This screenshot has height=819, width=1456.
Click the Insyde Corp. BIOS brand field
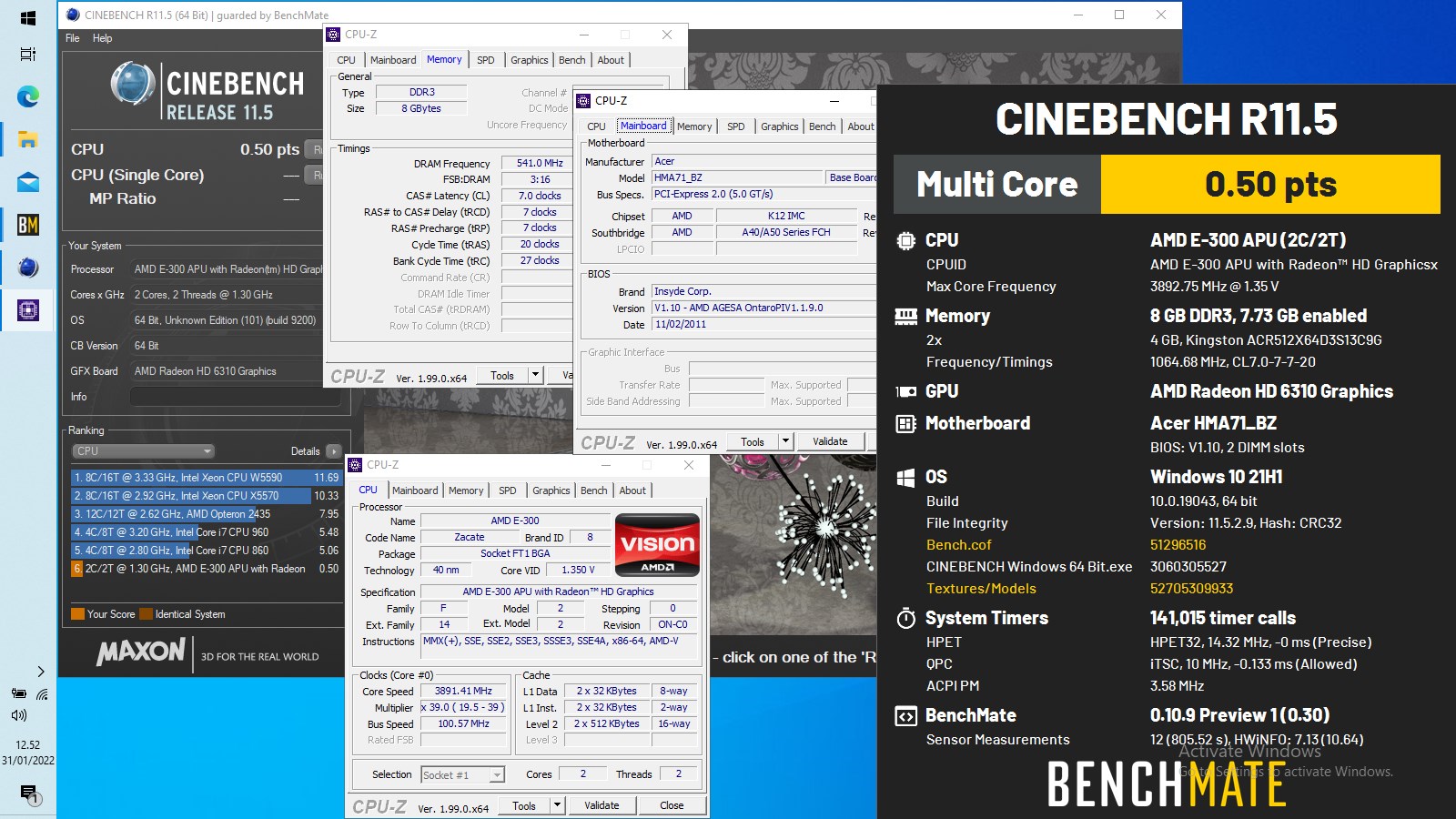click(762, 291)
